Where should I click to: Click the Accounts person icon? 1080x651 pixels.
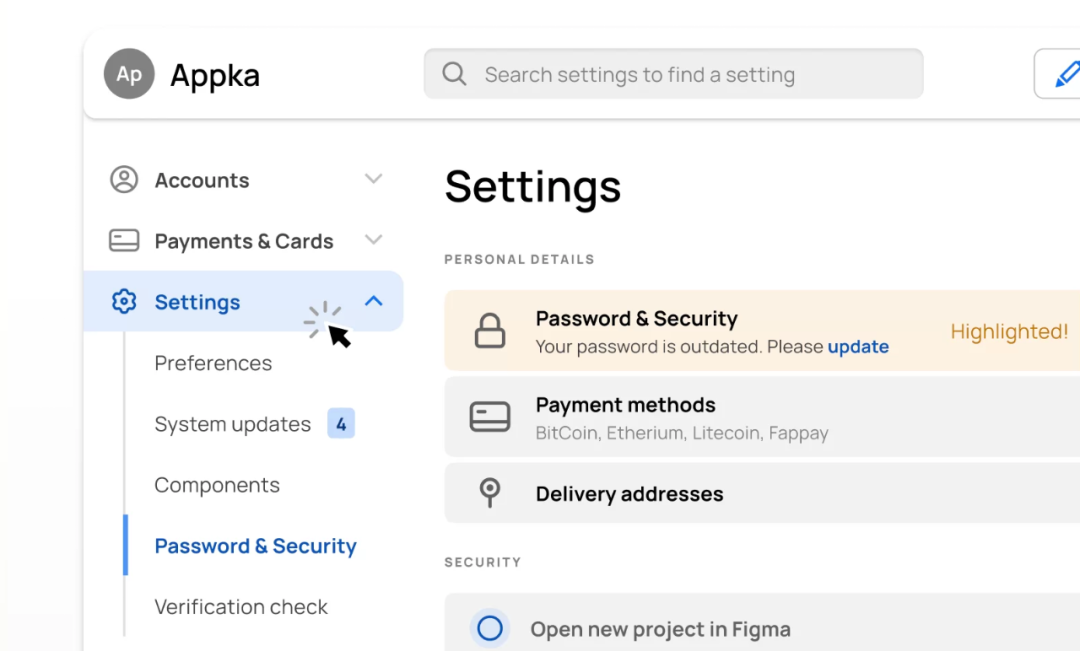point(124,180)
